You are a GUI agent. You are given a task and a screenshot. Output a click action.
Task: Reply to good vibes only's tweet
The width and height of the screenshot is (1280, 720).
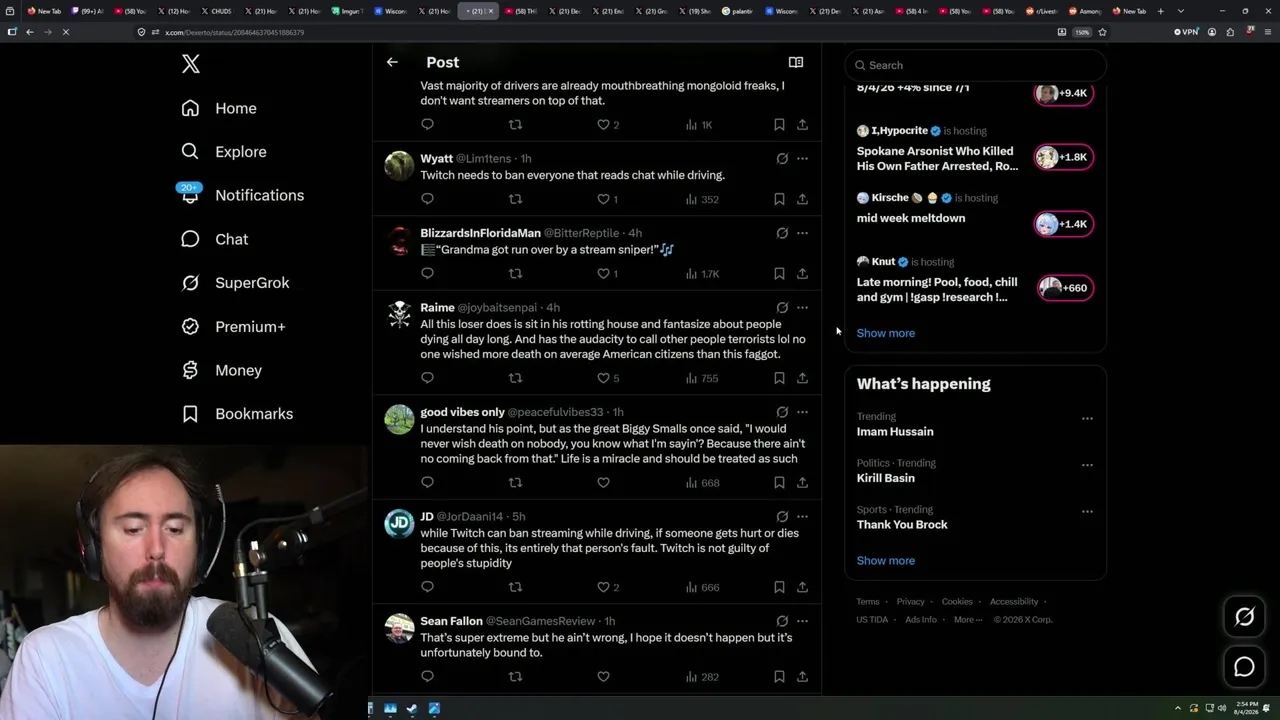pos(427,483)
